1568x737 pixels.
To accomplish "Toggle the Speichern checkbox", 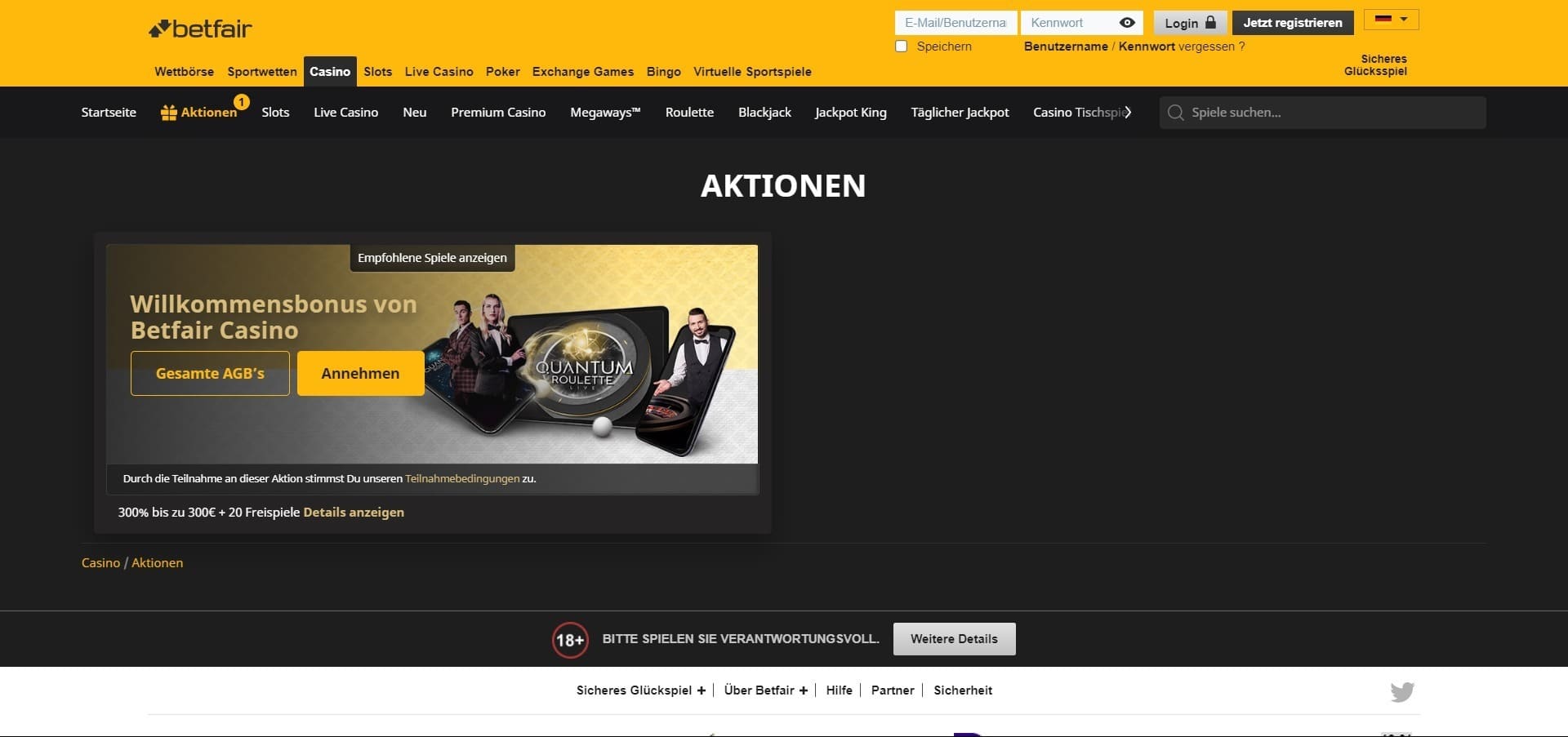I will pos(902,47).
